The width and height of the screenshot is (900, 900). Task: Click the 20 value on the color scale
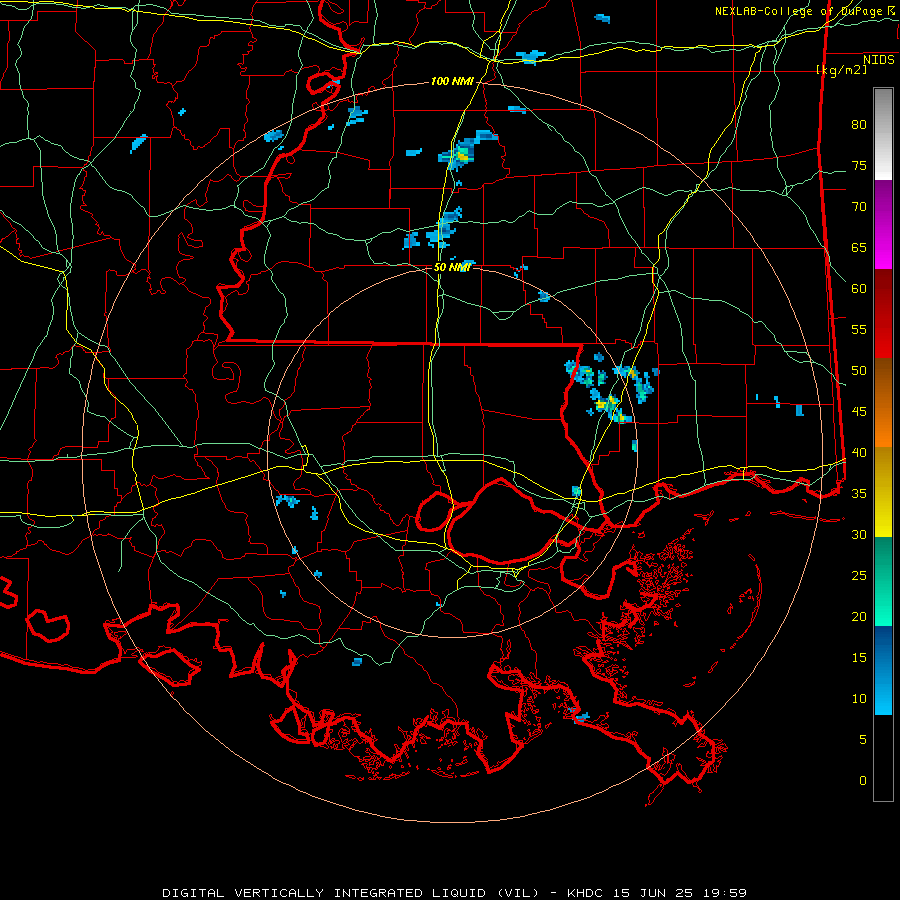tap(859, 616)
